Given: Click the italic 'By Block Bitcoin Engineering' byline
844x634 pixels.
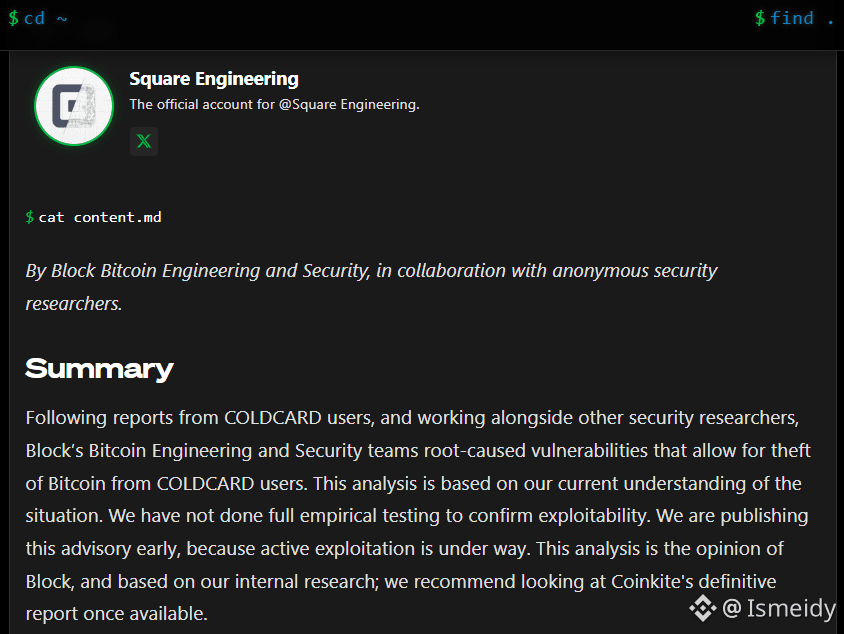Looking at the screenshot, I should tap(371, 270).
